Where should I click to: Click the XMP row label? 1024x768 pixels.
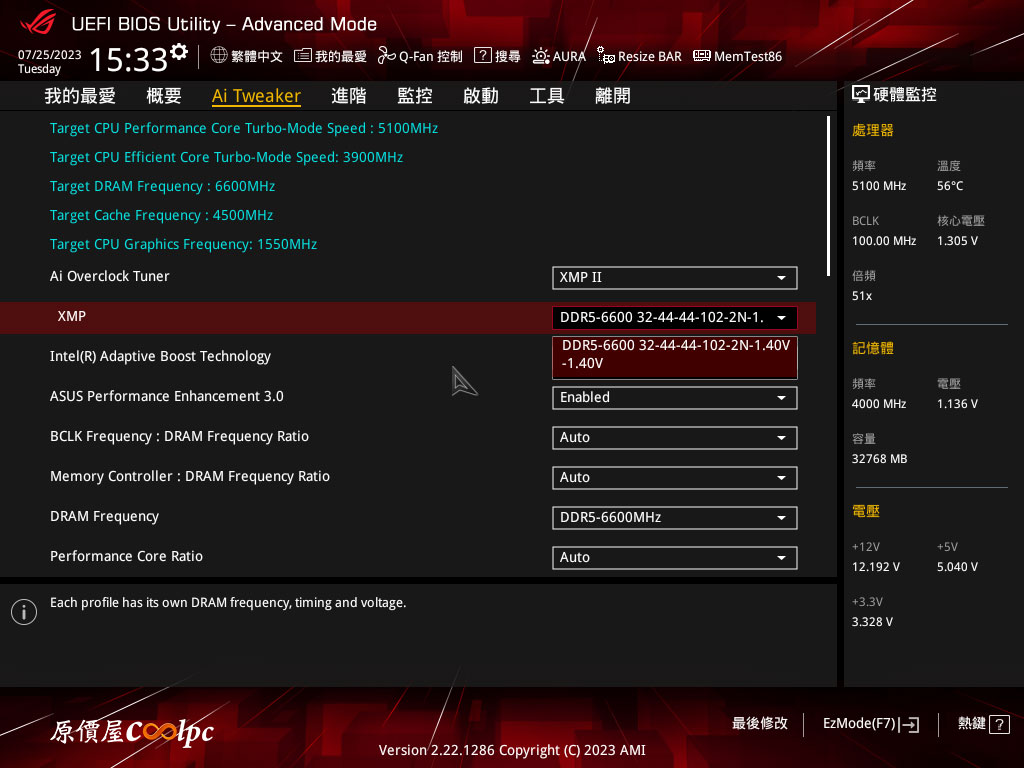point(72,317)
